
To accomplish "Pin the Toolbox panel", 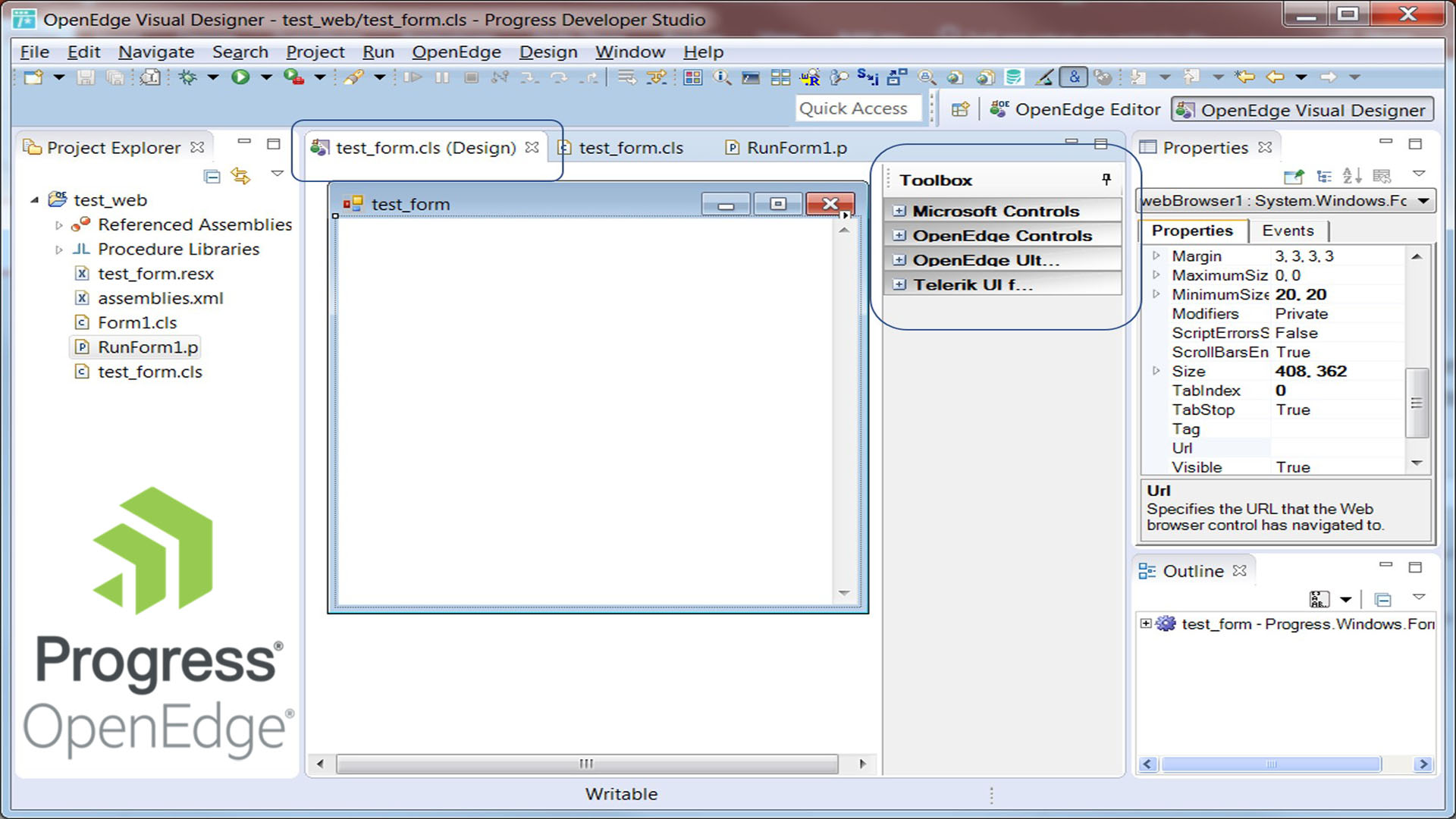I will coord(1106,180).
